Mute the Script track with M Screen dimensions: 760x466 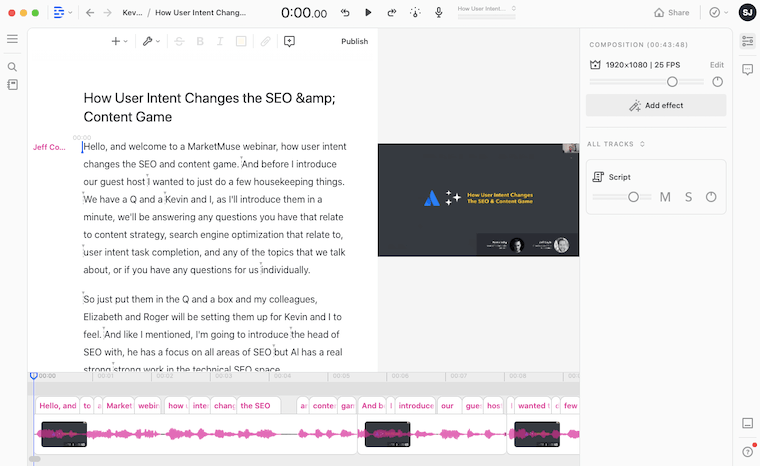665,197
